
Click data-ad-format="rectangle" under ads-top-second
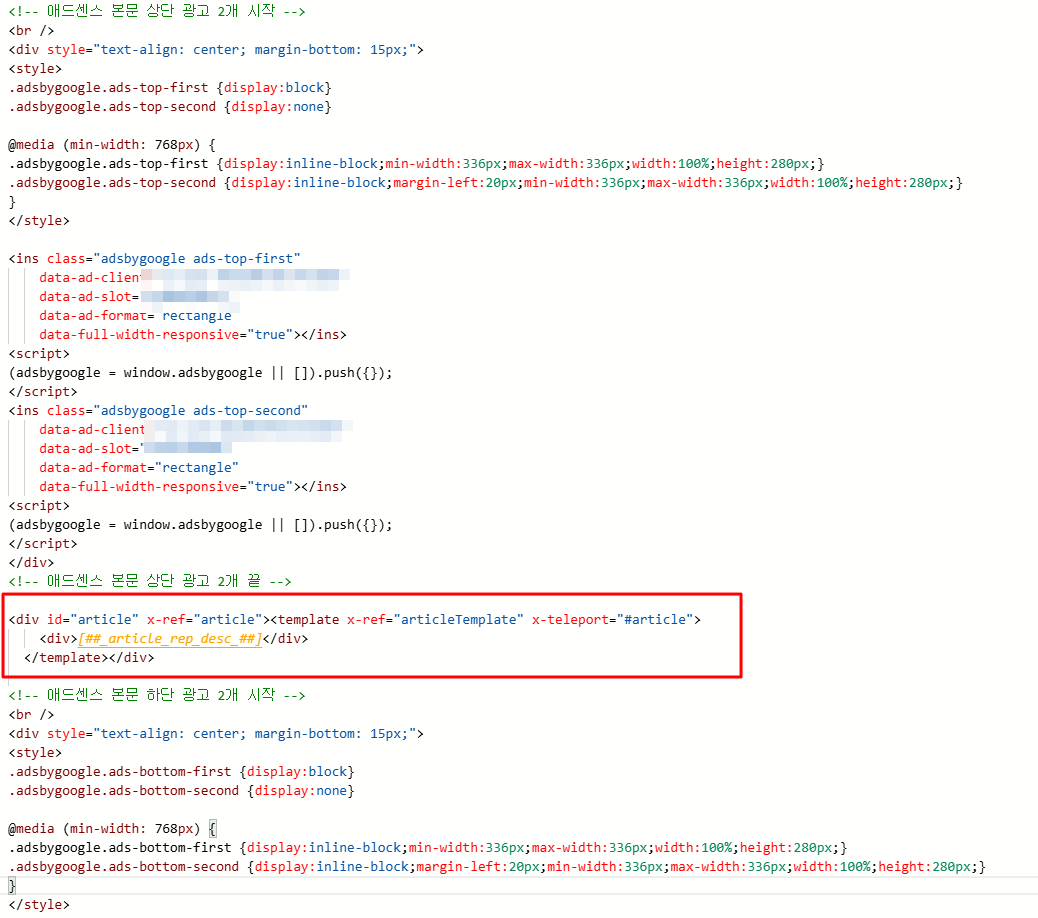point(139,468)
